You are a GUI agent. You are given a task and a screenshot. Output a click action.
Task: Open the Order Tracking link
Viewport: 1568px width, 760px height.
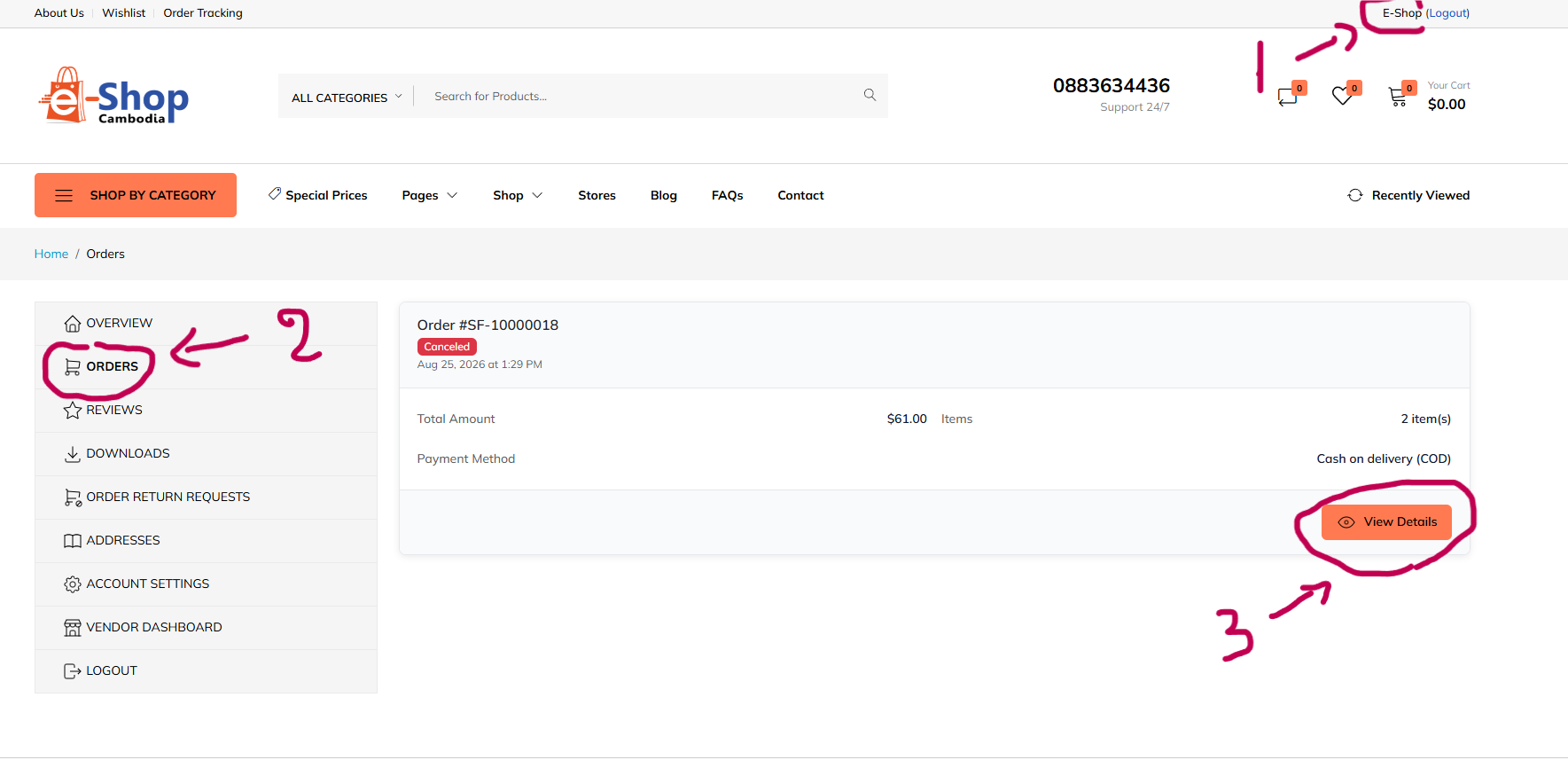click(203, 13)
